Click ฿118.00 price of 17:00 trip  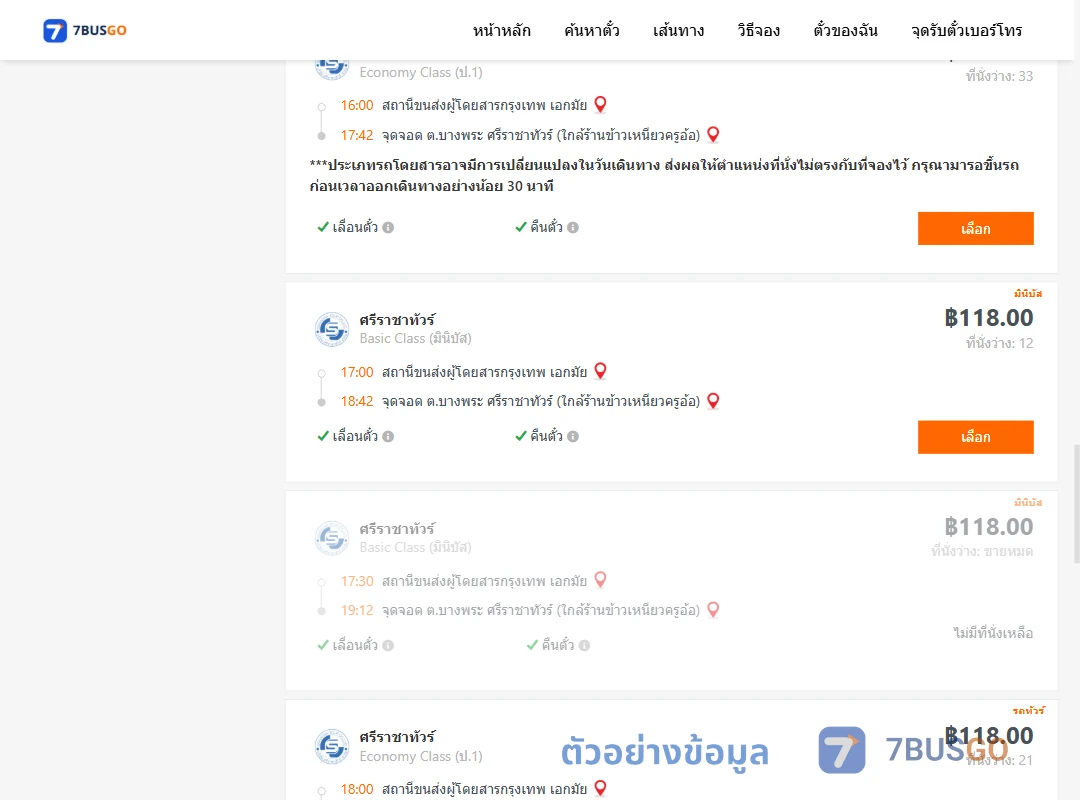pos(988,318)
